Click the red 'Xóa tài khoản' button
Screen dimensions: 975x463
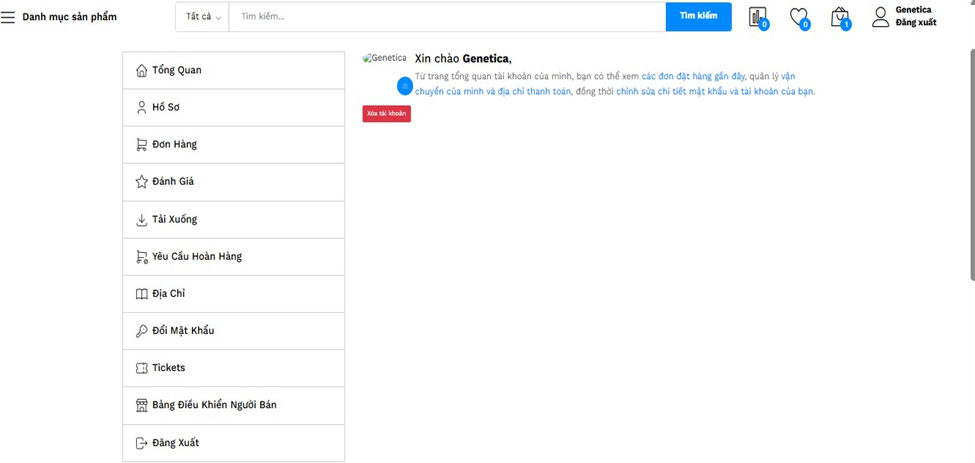386,114
